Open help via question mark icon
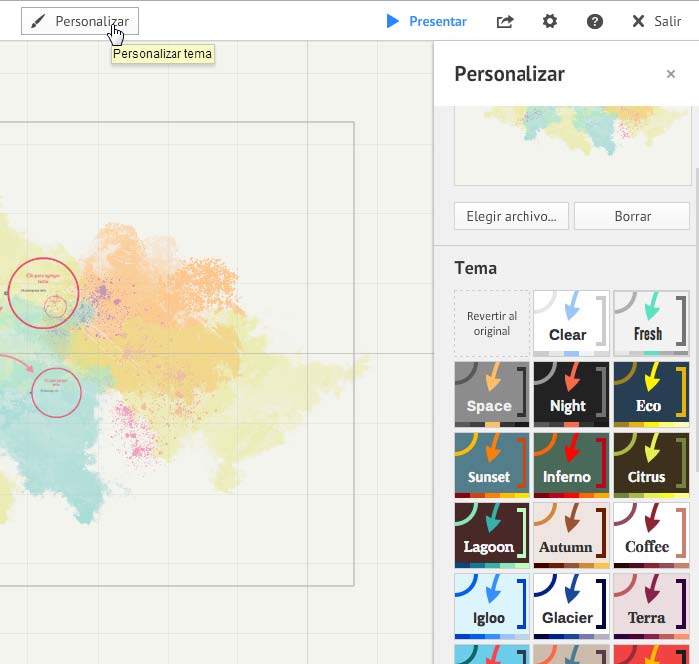Image resolution: width=699 pixels, height=664 pixels. [x=595, y=21]
